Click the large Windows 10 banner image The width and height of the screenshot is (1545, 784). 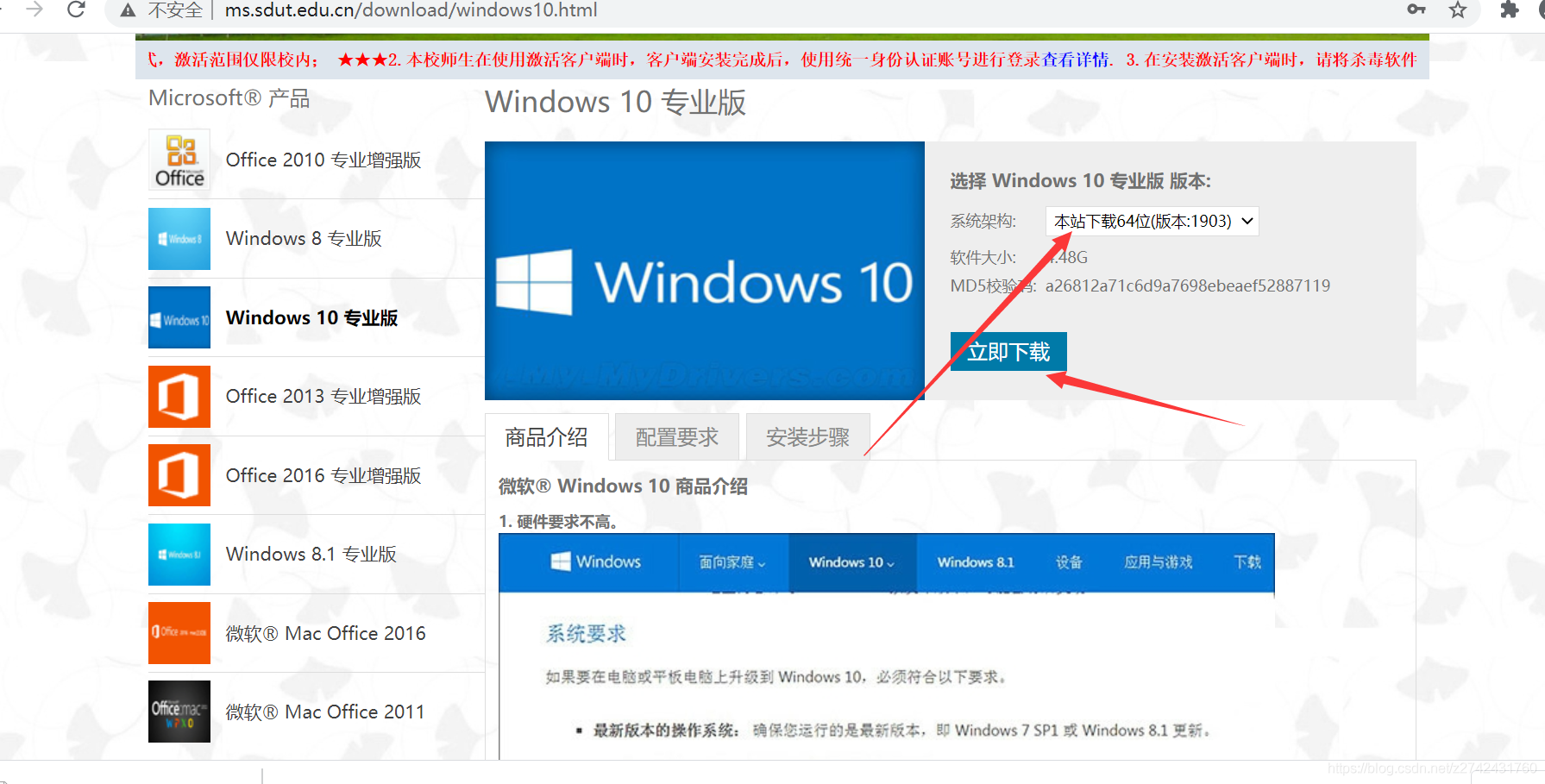coord(705,271)
